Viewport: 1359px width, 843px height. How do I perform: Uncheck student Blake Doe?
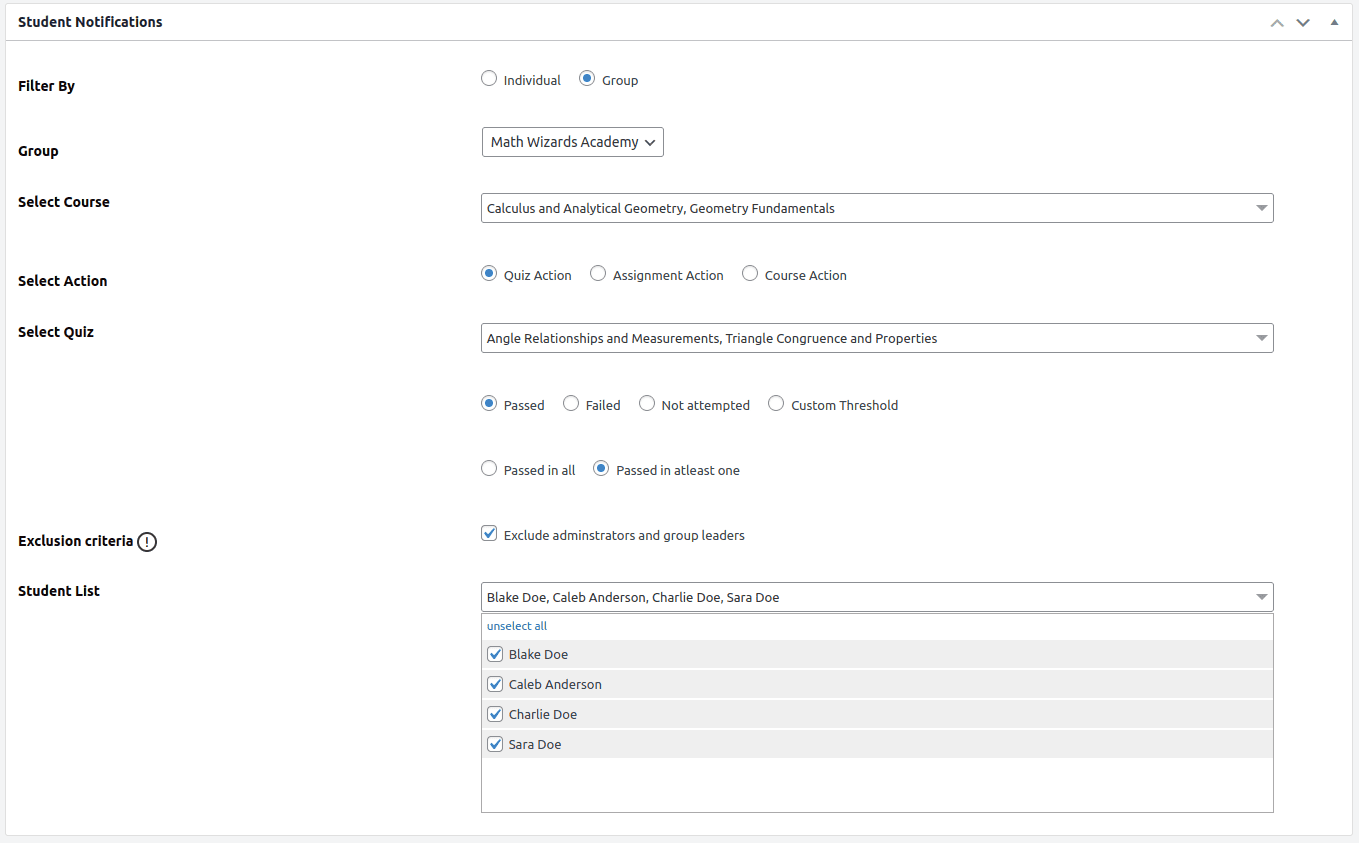495,655
